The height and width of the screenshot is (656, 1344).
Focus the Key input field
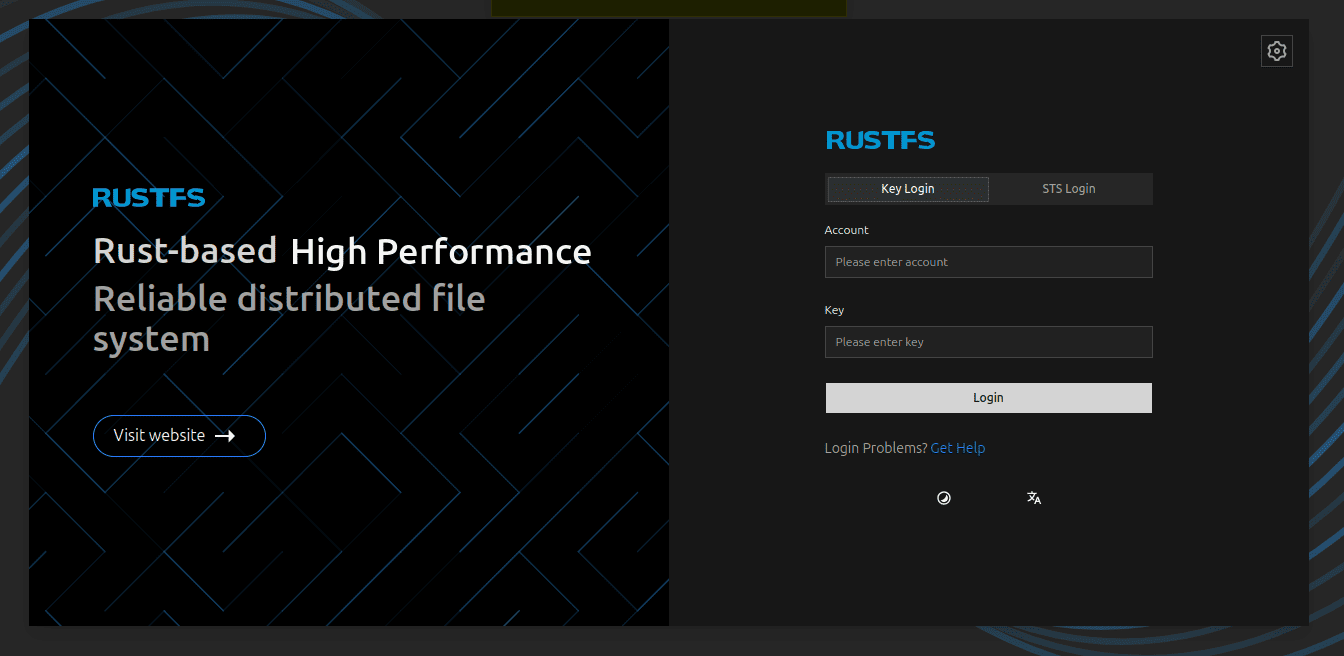coord(989,342)
